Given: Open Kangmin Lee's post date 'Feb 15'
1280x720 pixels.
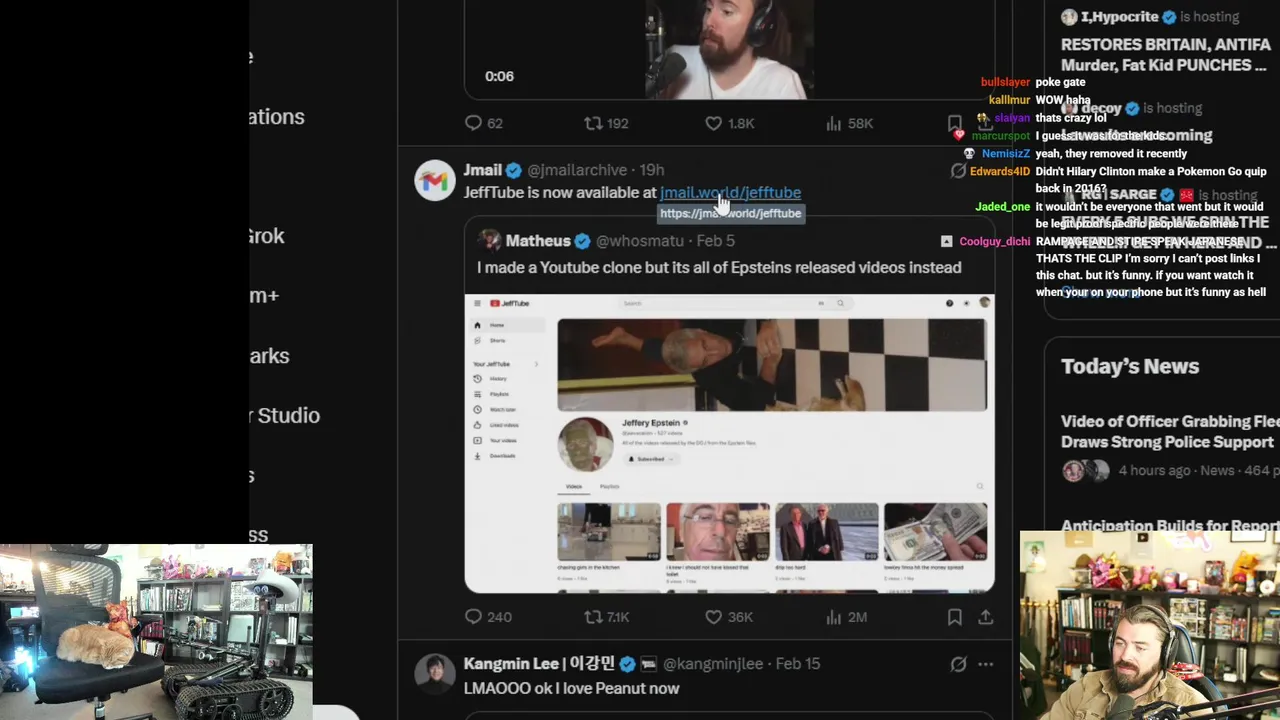Looking at the screenshot, I should pyautogui.click(x=797, y=664).
